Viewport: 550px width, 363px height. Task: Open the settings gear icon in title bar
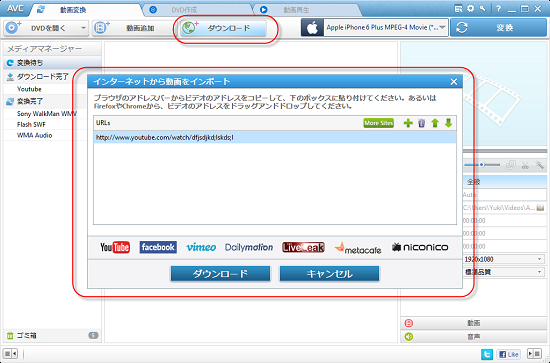tap(470, 9)
